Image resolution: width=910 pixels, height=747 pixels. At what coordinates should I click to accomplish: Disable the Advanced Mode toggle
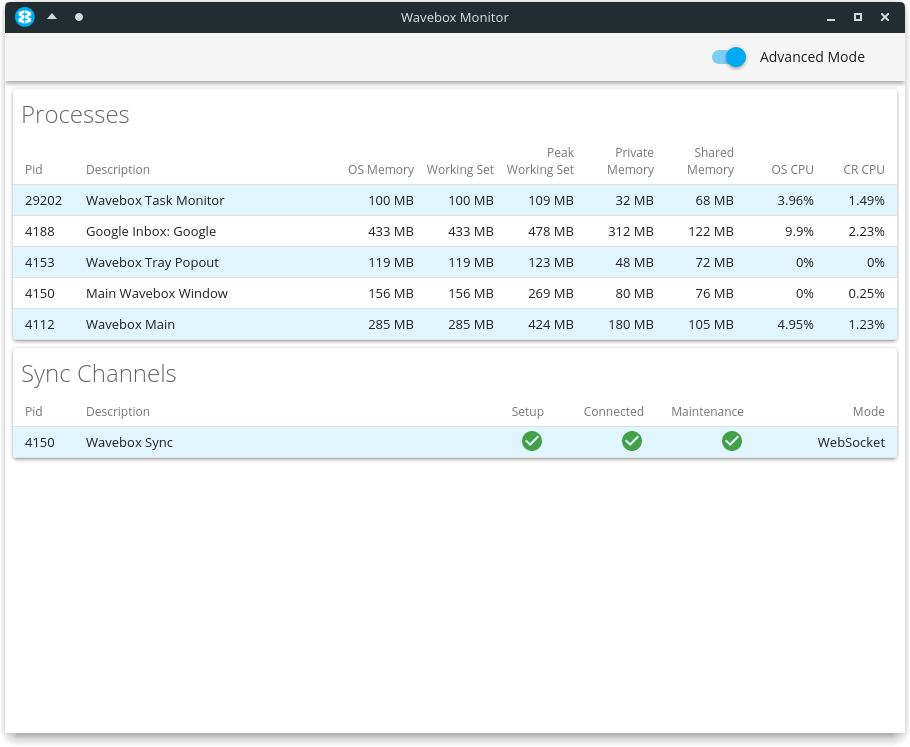pos(728,57)
